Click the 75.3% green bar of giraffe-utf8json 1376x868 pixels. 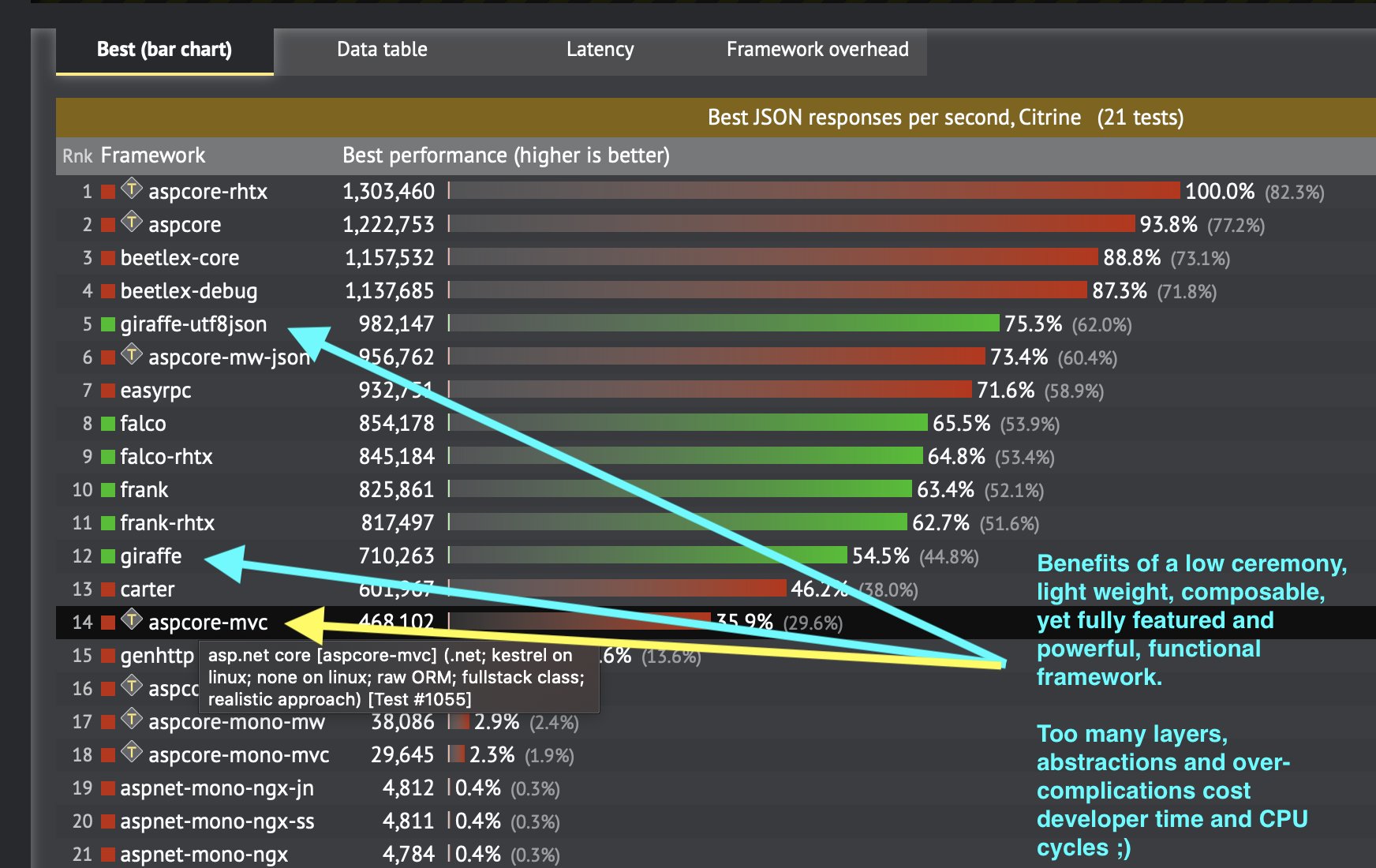tap(725, 323)
